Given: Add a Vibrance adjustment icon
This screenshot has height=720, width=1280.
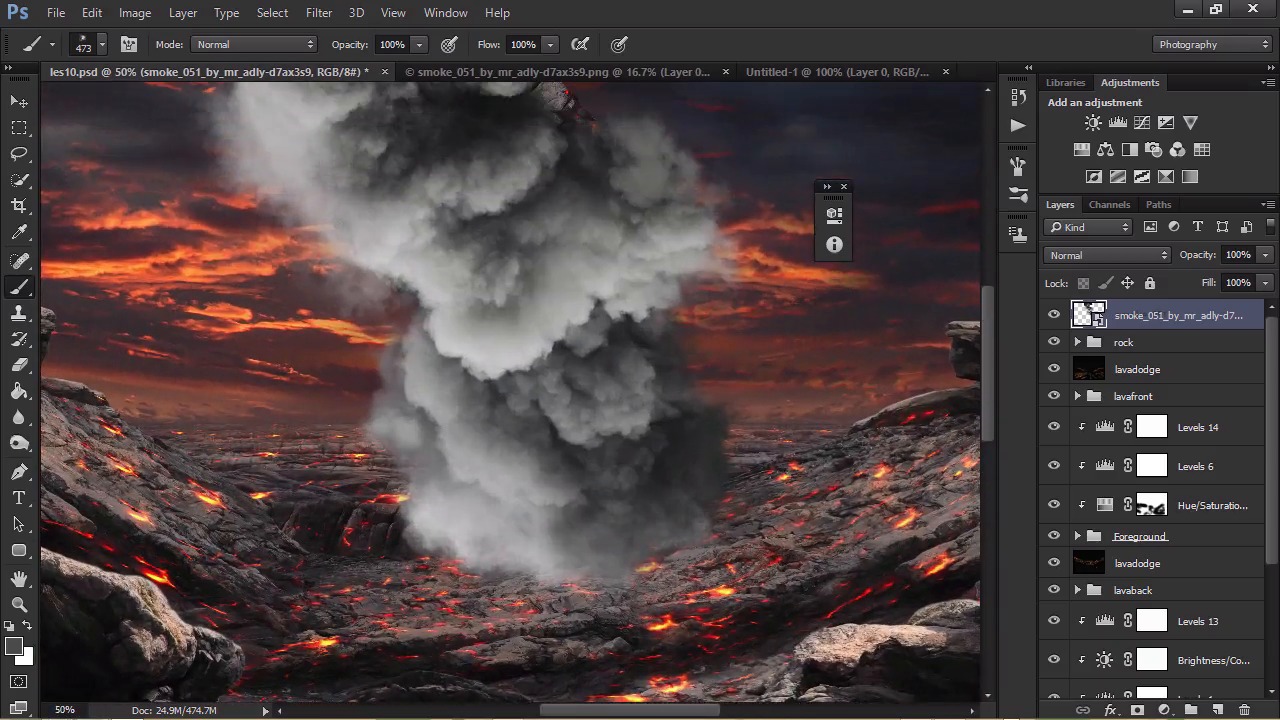Looking at the screenshot, I should (x=1190, y=123).
